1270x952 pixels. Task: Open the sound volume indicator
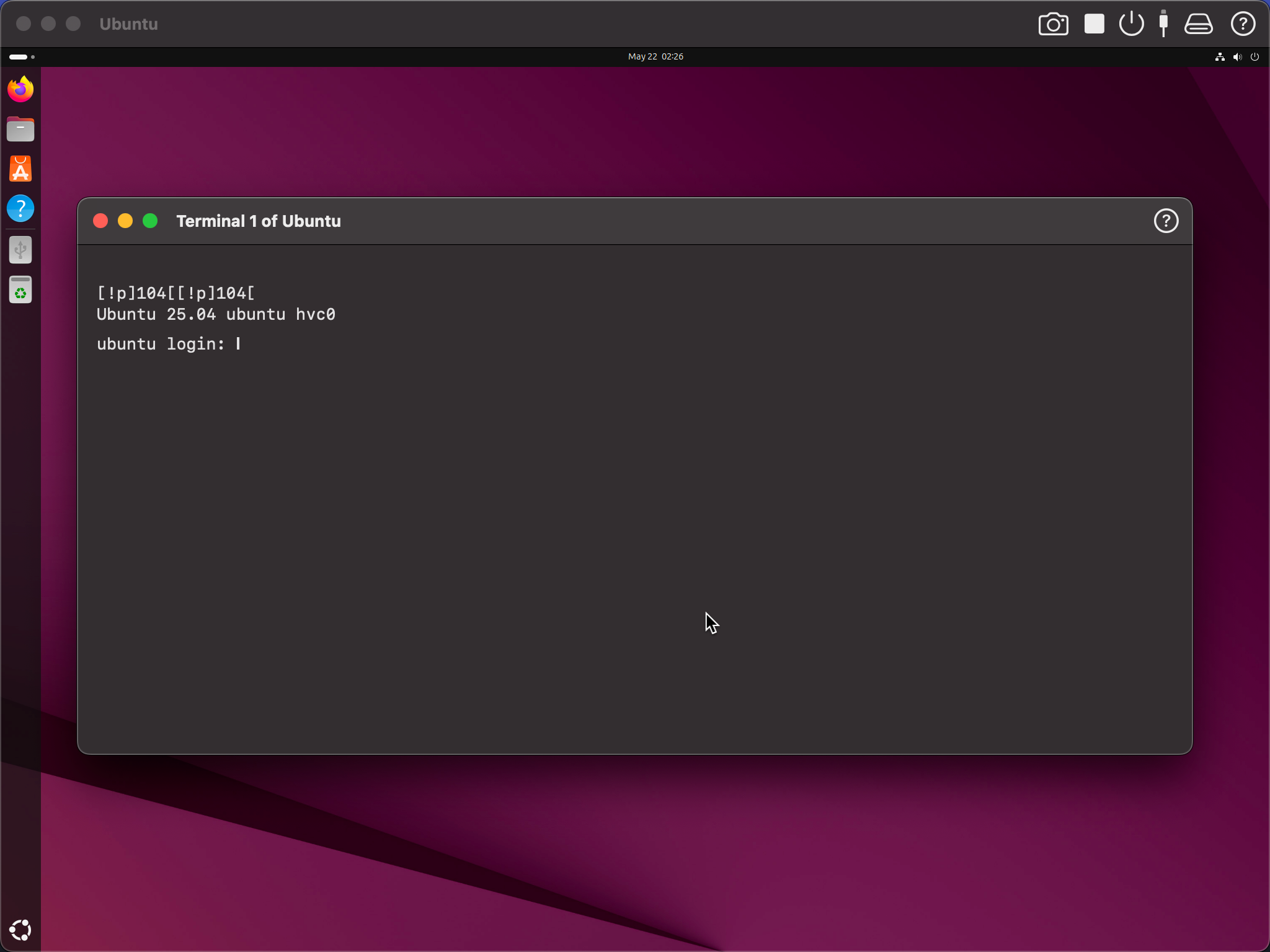[x=1237, y=56]
